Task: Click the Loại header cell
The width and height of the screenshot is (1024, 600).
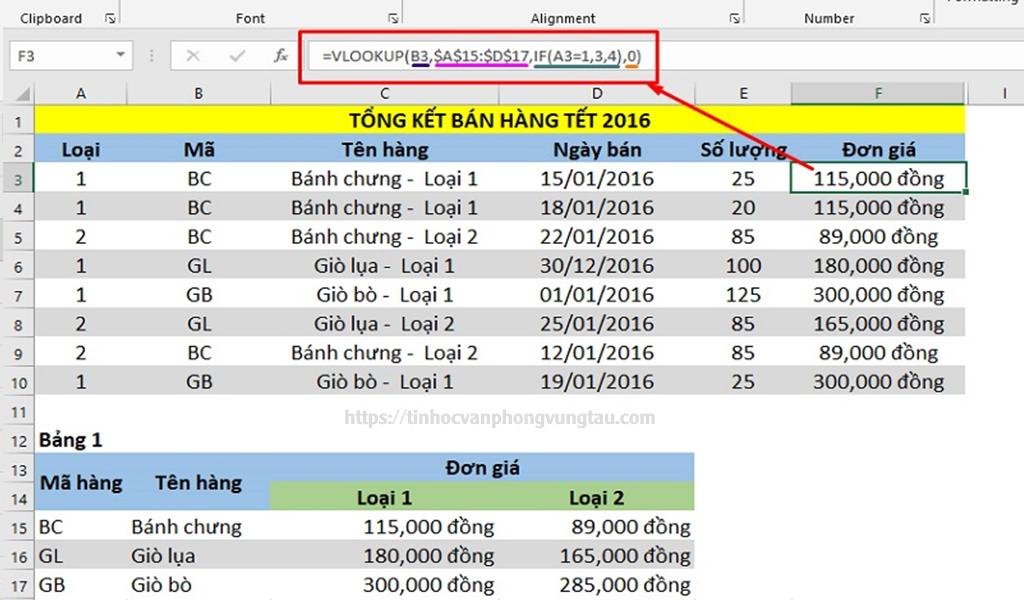Action: [x=80, y=150]
